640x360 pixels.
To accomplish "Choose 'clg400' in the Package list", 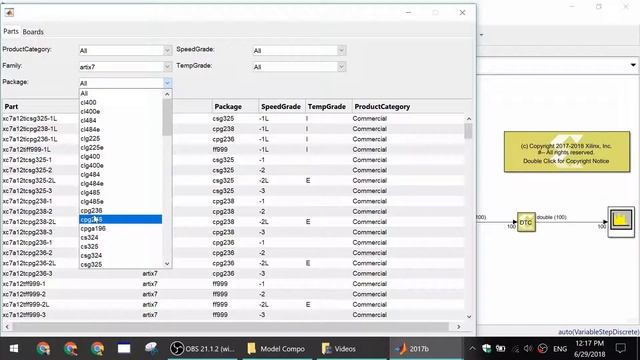I will [120, 156].
